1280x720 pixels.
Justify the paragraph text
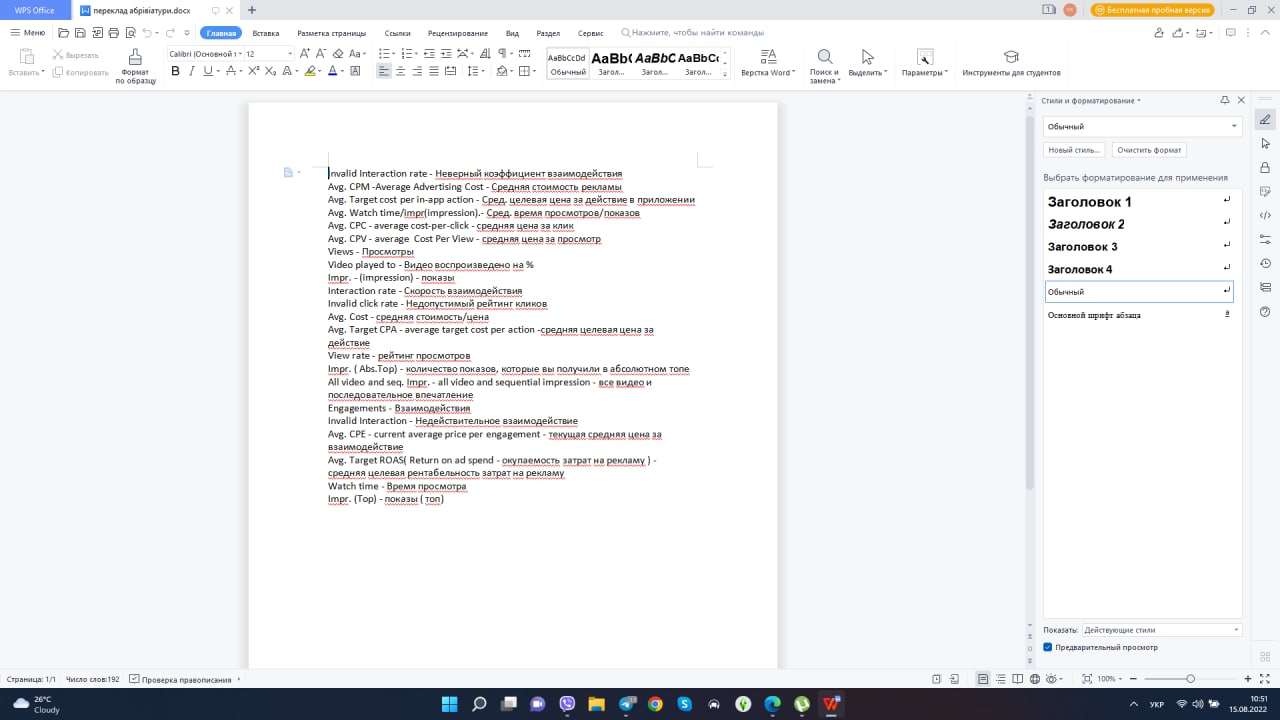pyautogui.click(x=434, y=71)
